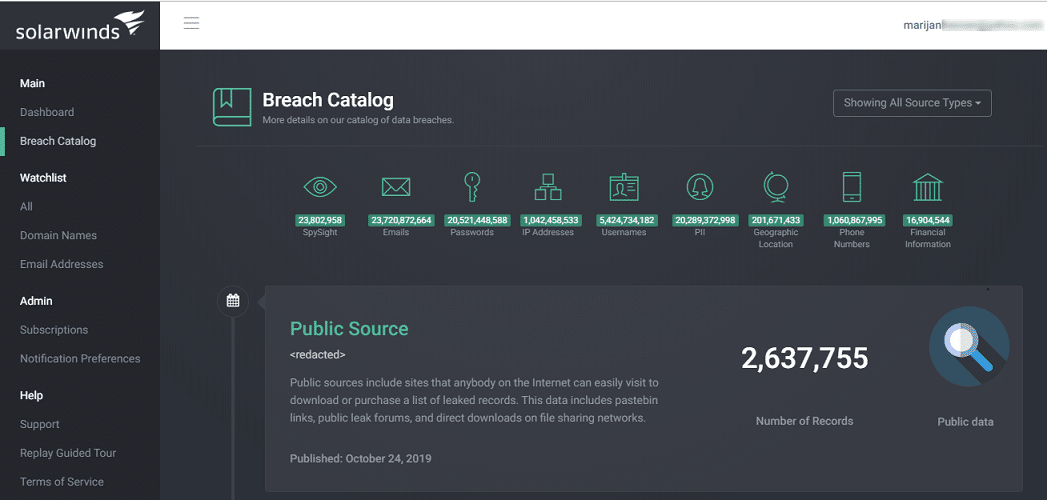Open Breach Catalog in the sidebar
This screenshot has width=1047, height=500.
[x=58, y=141]
